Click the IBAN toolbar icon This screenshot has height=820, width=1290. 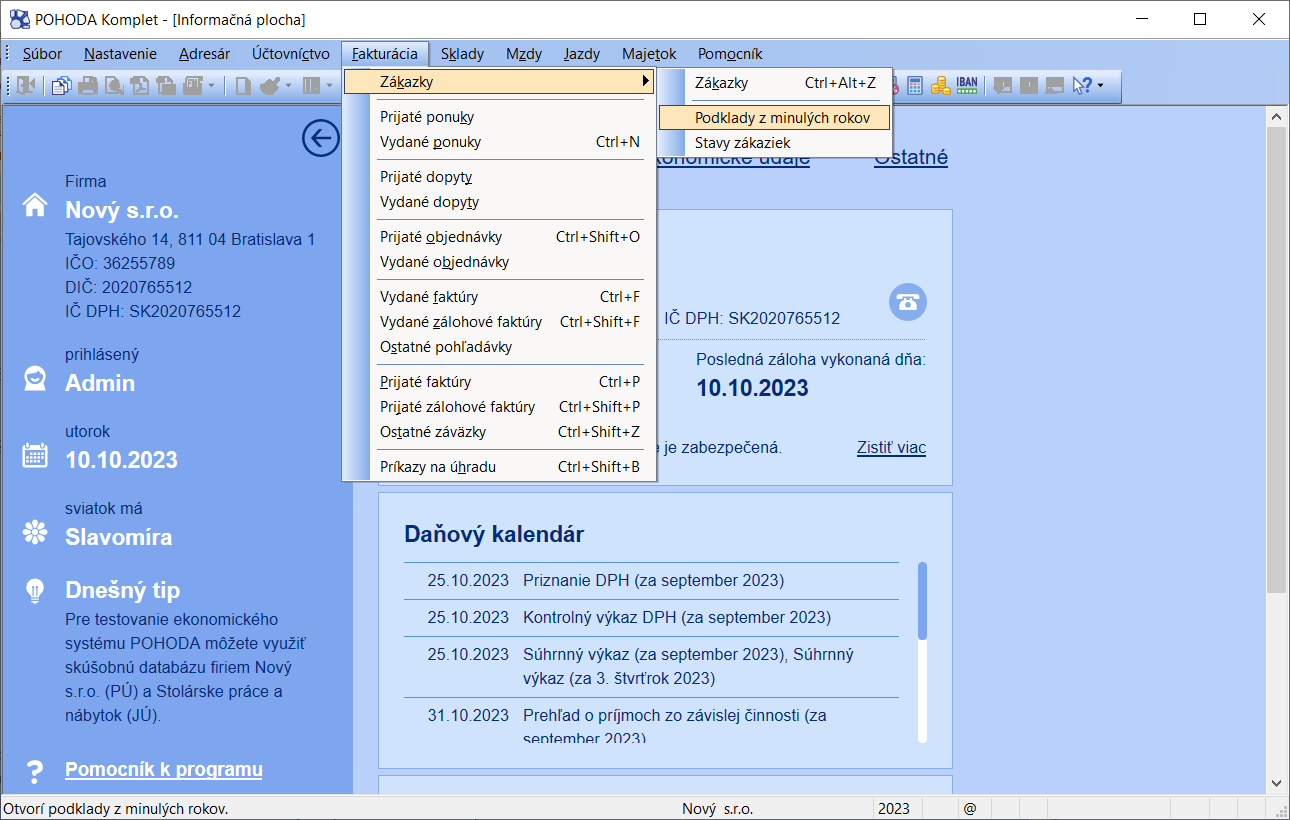tap(967, 86)
